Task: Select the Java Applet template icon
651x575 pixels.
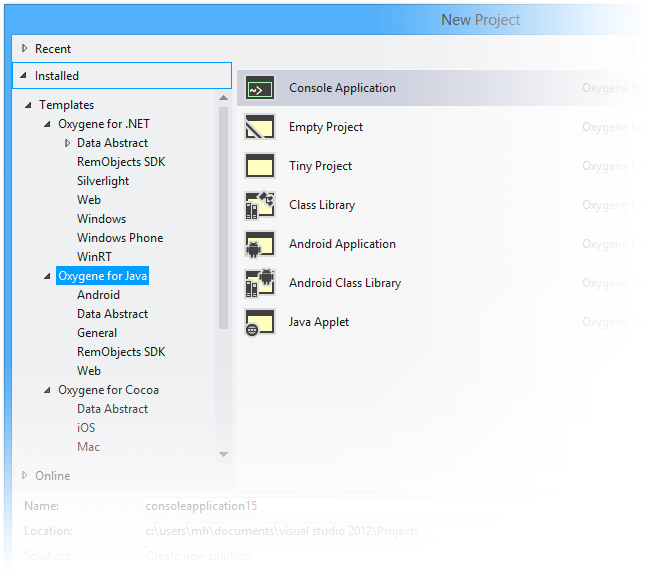Action: coord(259,322)
